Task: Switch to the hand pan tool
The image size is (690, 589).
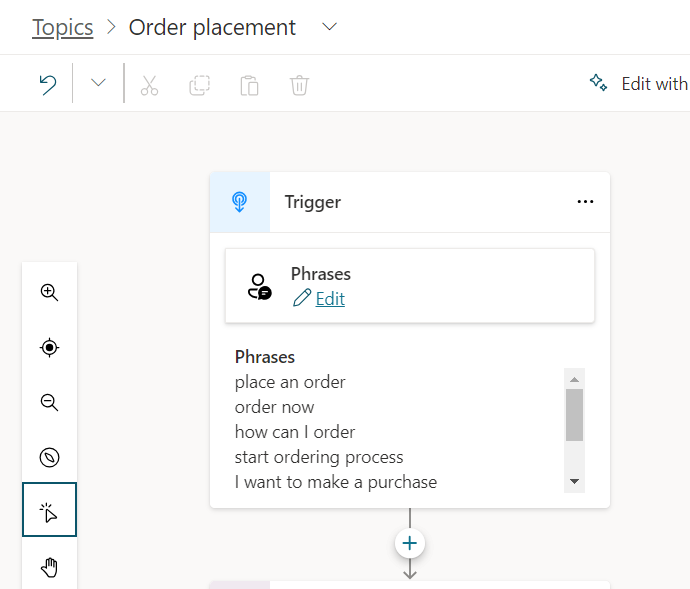Action: pyautogui.click(x=49, y=568)
